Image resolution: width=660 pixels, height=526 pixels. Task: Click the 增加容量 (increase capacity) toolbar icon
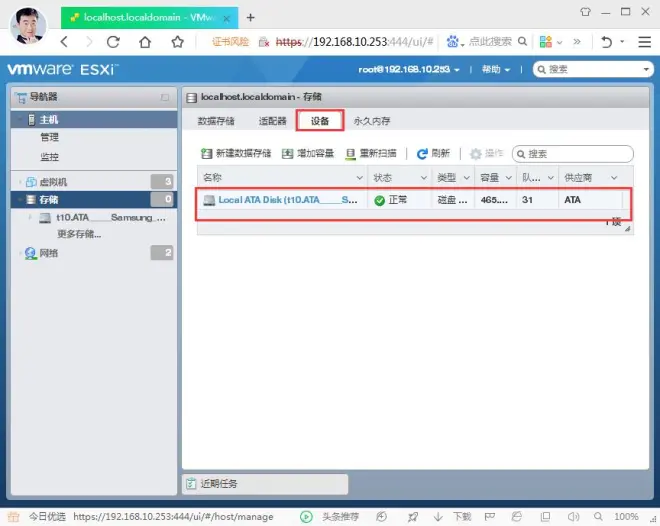click(288, 154)
